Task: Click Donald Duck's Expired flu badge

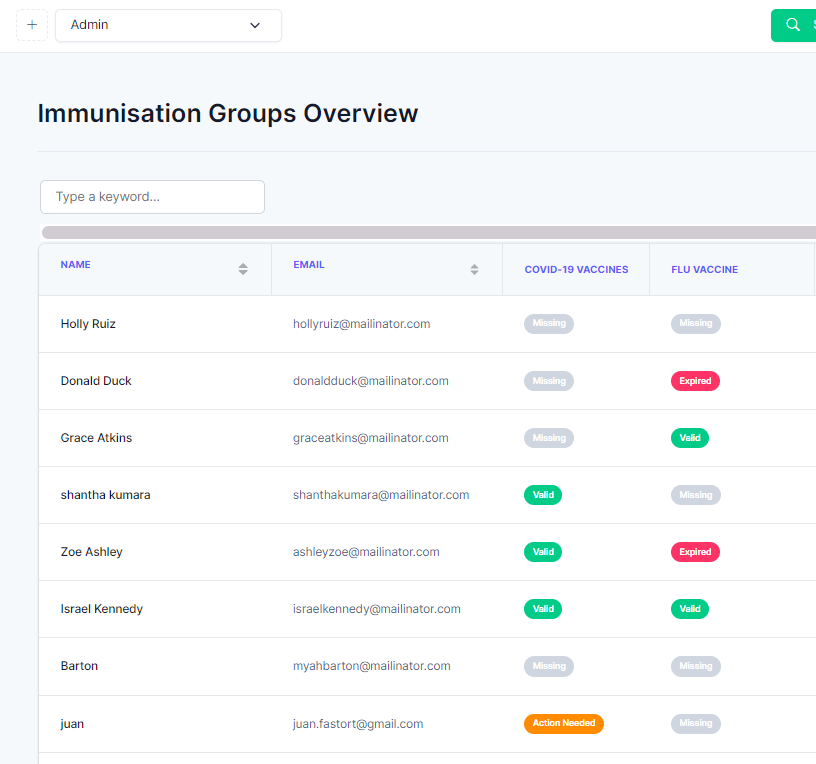Action: [695, 381]
